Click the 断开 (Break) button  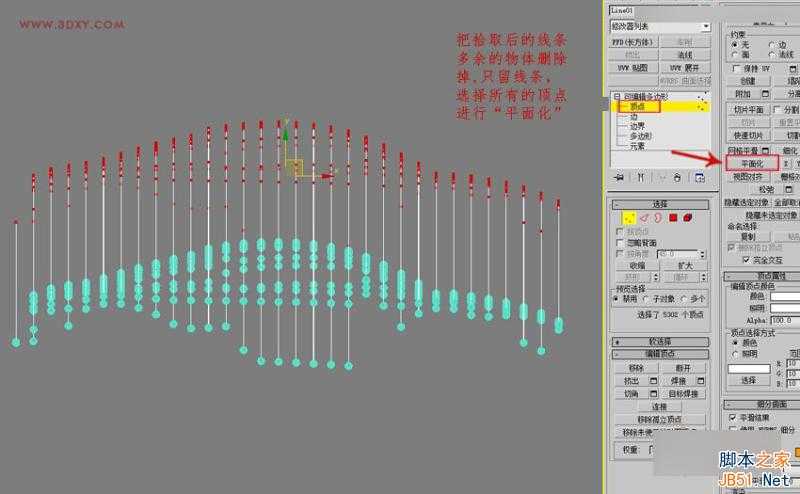[x=683, y=368]
